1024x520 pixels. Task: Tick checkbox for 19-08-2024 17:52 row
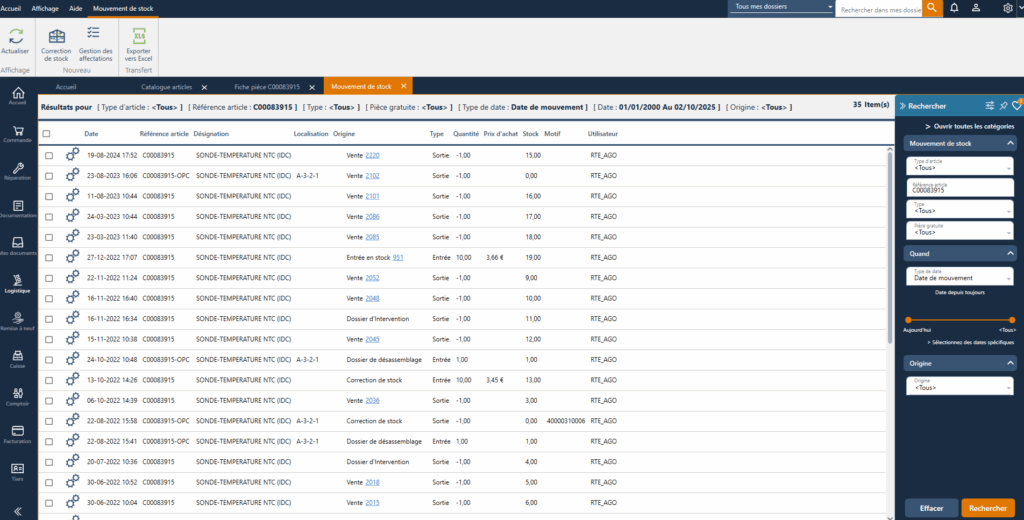[x=49, y=155]
